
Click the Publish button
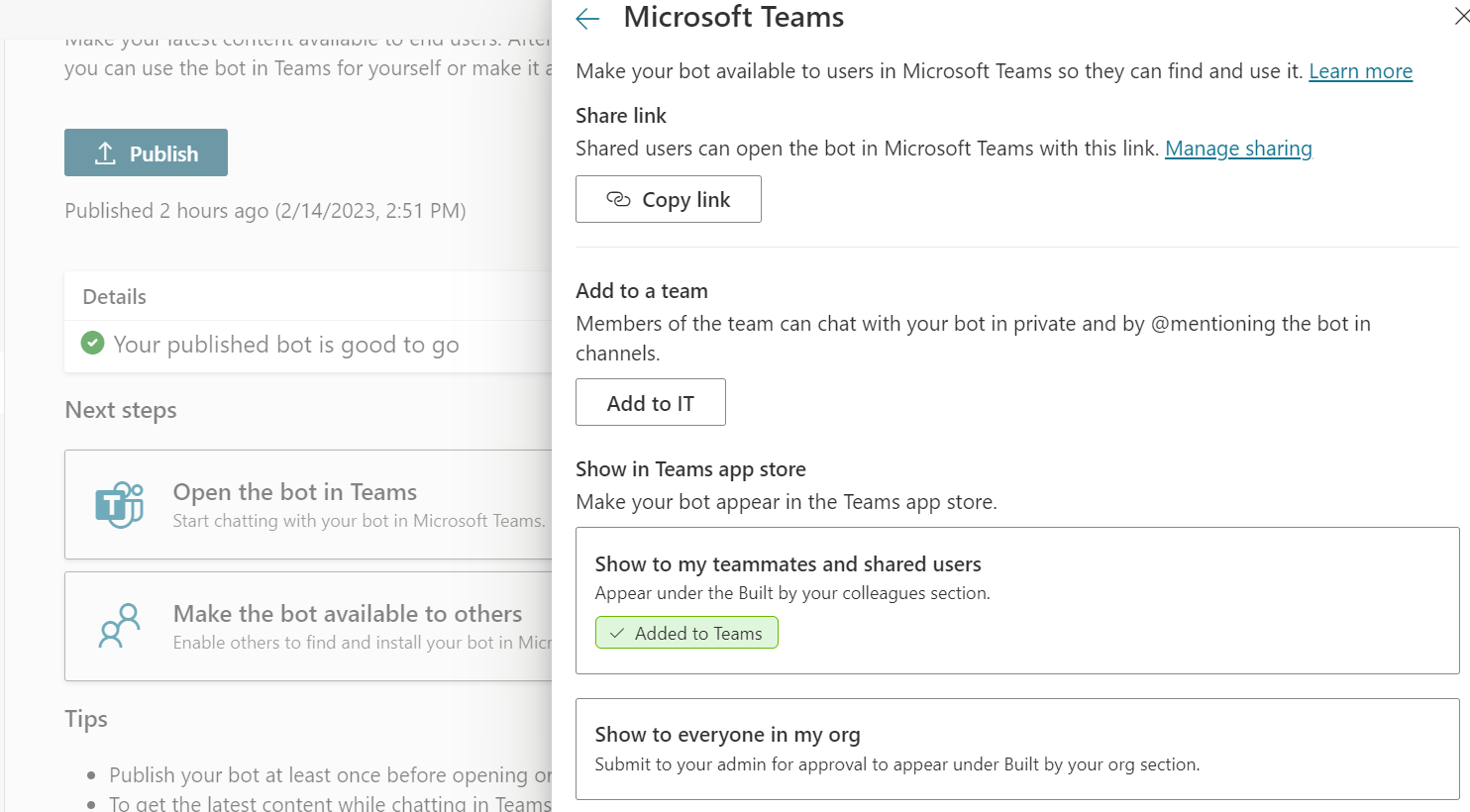(146, 152)
